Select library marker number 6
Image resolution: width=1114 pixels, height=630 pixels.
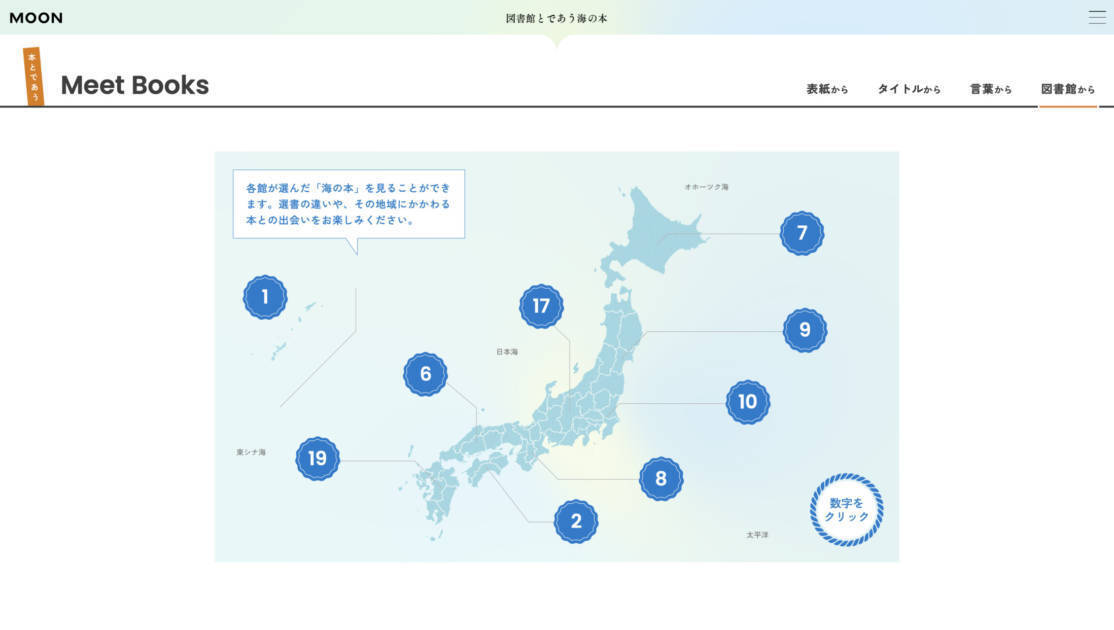[426, 374]
